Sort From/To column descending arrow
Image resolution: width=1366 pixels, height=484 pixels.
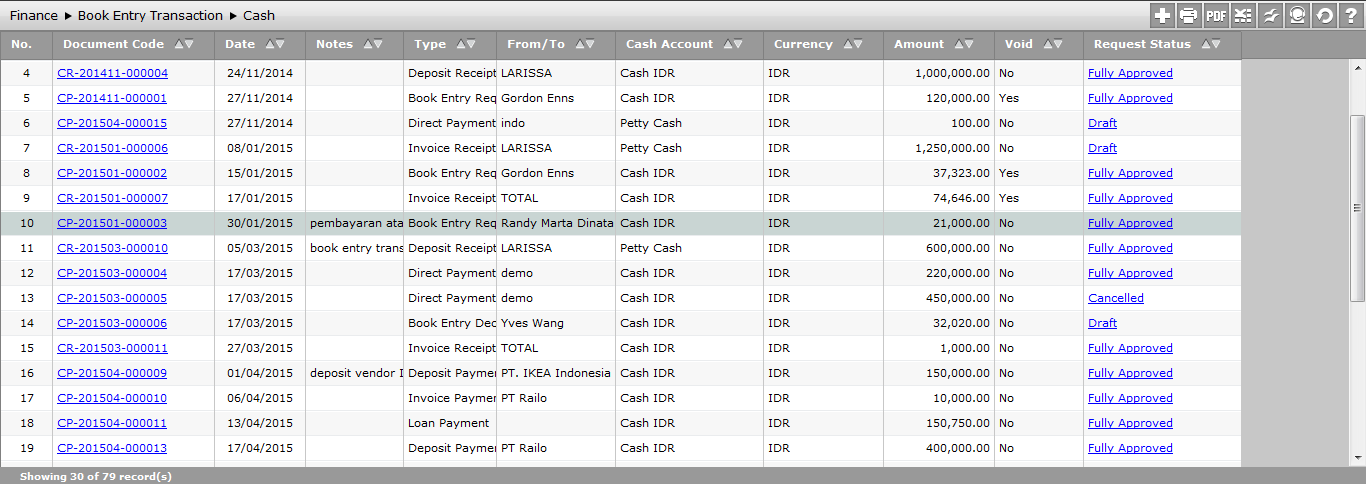click(590, 44)
